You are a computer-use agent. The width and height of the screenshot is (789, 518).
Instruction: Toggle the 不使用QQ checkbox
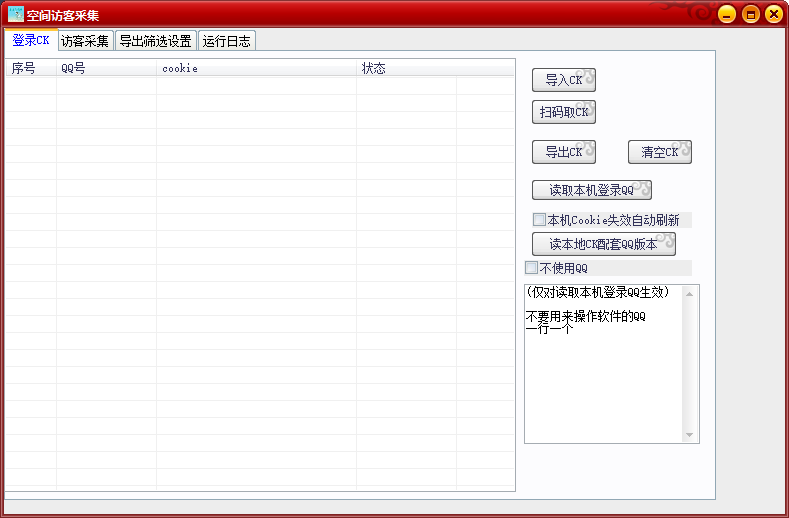point(532,268)
